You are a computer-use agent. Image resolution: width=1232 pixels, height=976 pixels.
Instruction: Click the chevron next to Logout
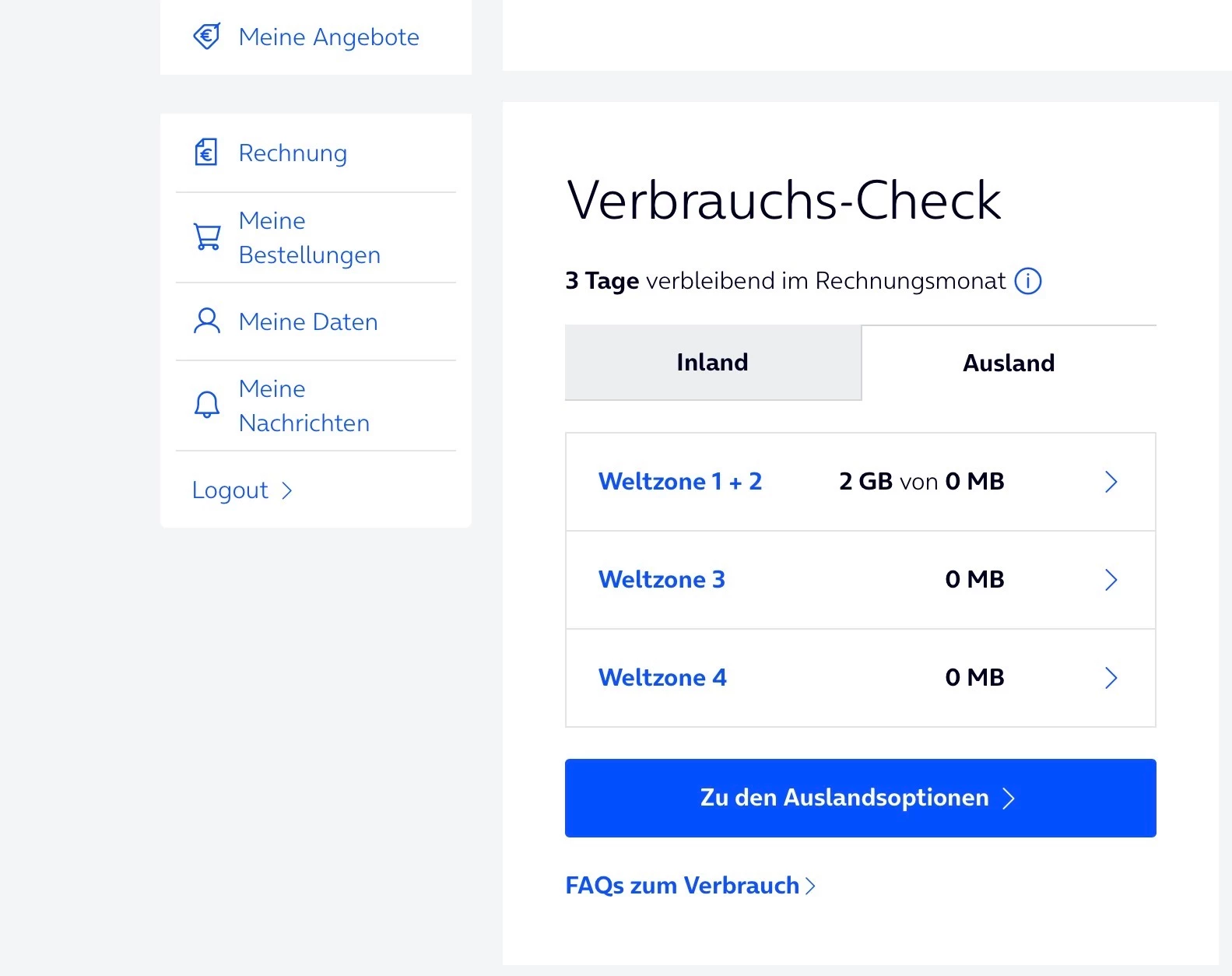[286, 490]
